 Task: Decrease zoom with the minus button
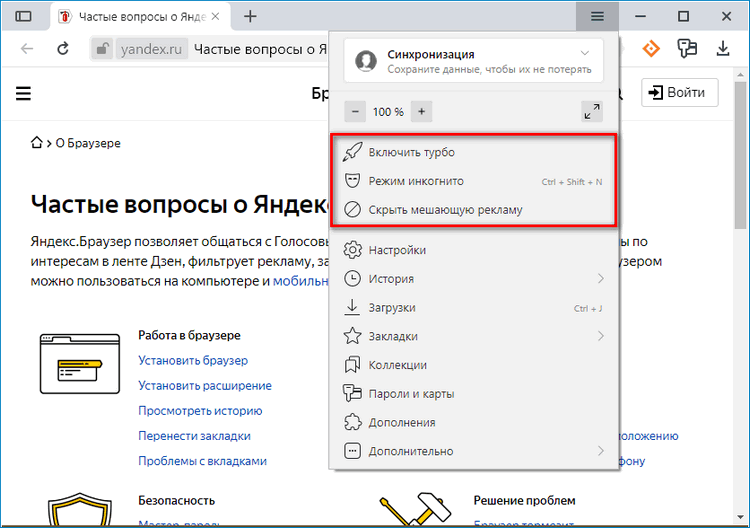point(355,111)
